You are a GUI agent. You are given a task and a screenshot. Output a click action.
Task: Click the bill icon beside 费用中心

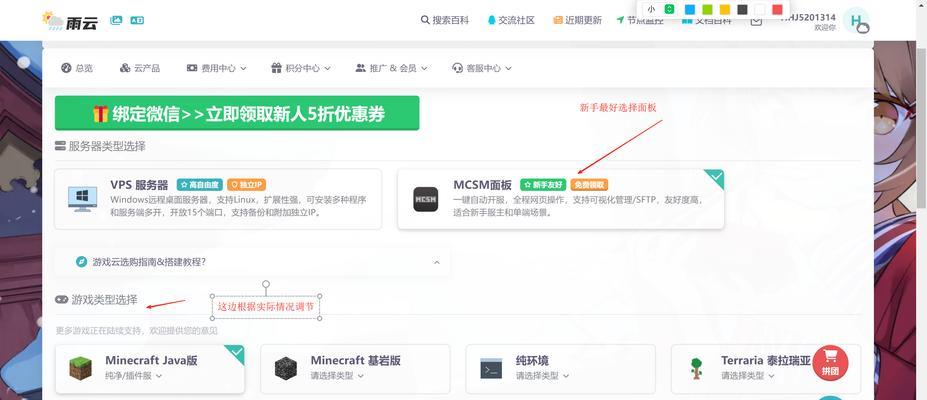(192, 68)
